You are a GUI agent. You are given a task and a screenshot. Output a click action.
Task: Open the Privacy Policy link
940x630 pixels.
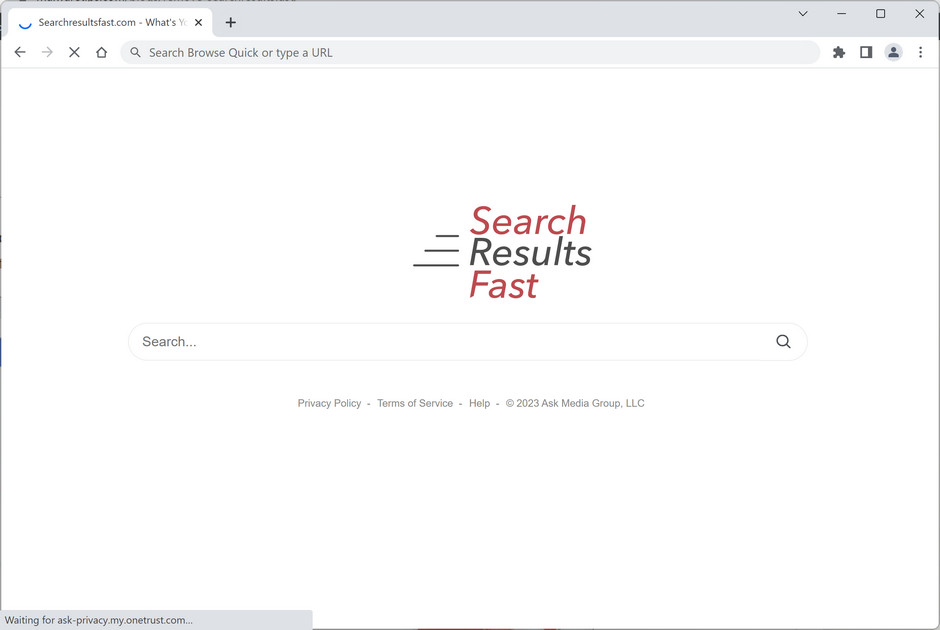tap(329, 403)
